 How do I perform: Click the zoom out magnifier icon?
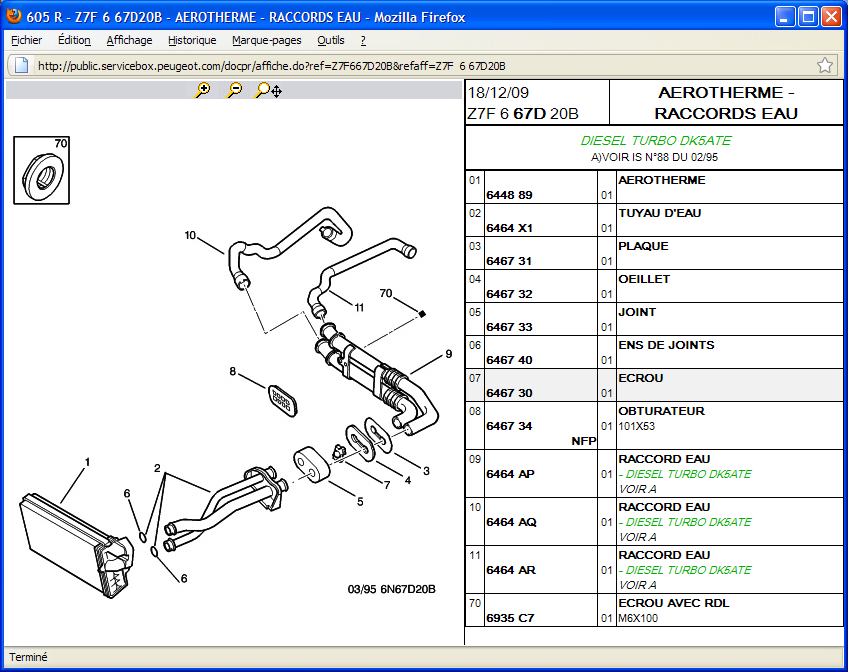coord(234,90)
